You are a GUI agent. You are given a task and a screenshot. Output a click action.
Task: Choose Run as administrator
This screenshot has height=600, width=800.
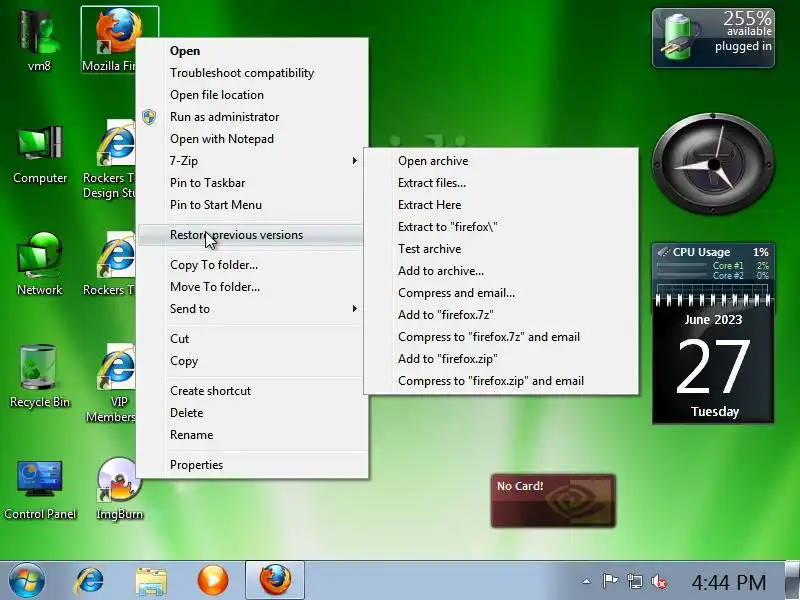pos(253,117)
